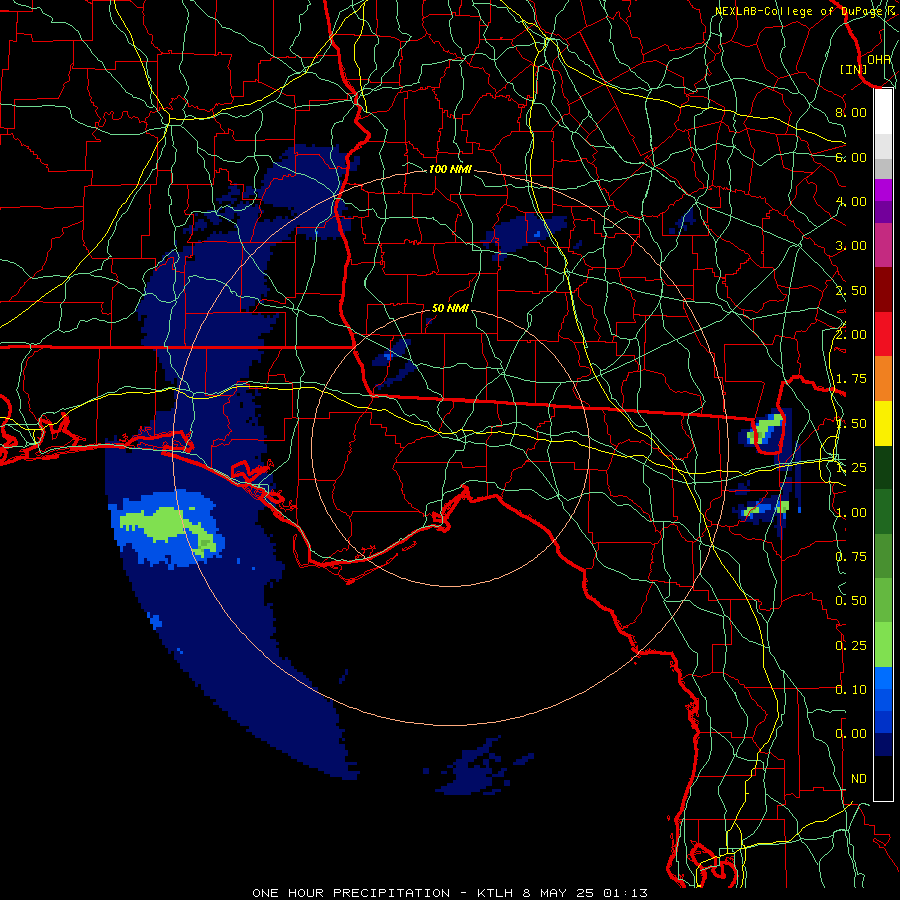Select the 2.00 legend value
Viewport: 900px width, 900px height.
tap(851, 335)
